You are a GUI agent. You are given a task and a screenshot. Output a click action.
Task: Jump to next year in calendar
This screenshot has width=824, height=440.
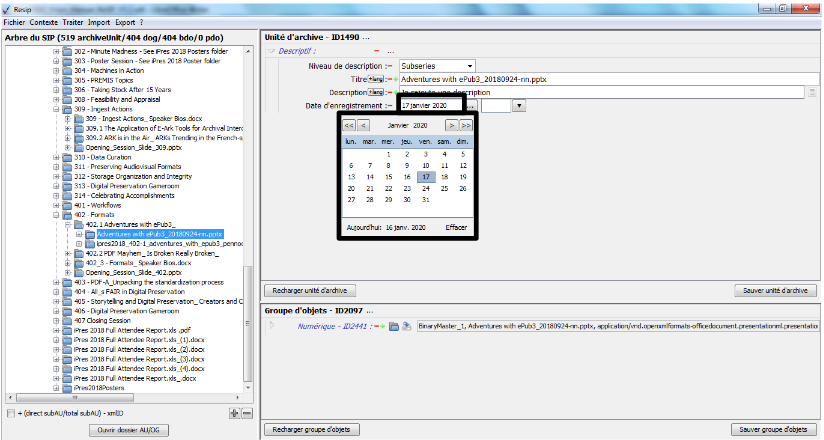click(466, 126)
